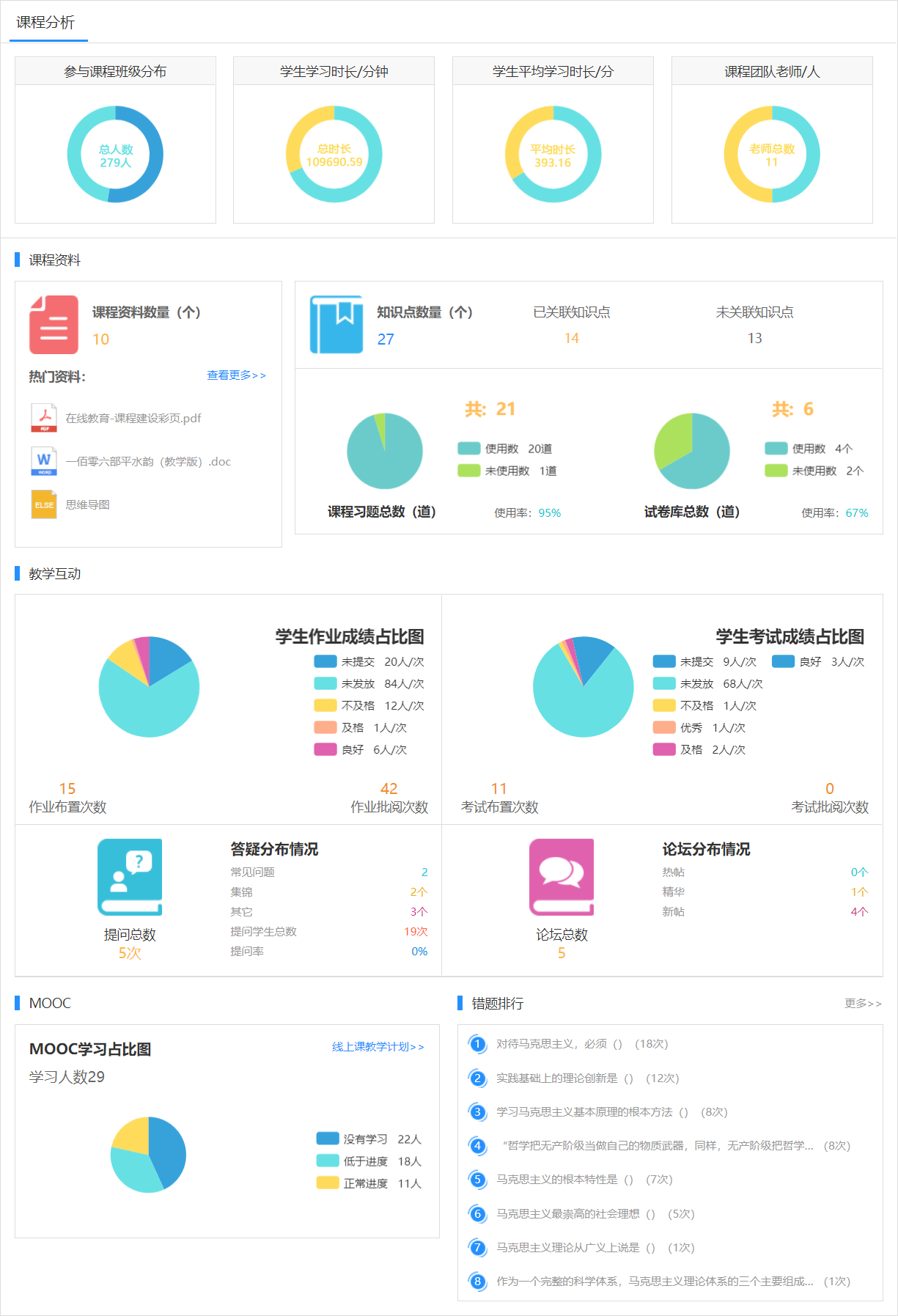
Task: Click the 未发放 legend swatch in homework chart
Action: click(x=325, y=684)
